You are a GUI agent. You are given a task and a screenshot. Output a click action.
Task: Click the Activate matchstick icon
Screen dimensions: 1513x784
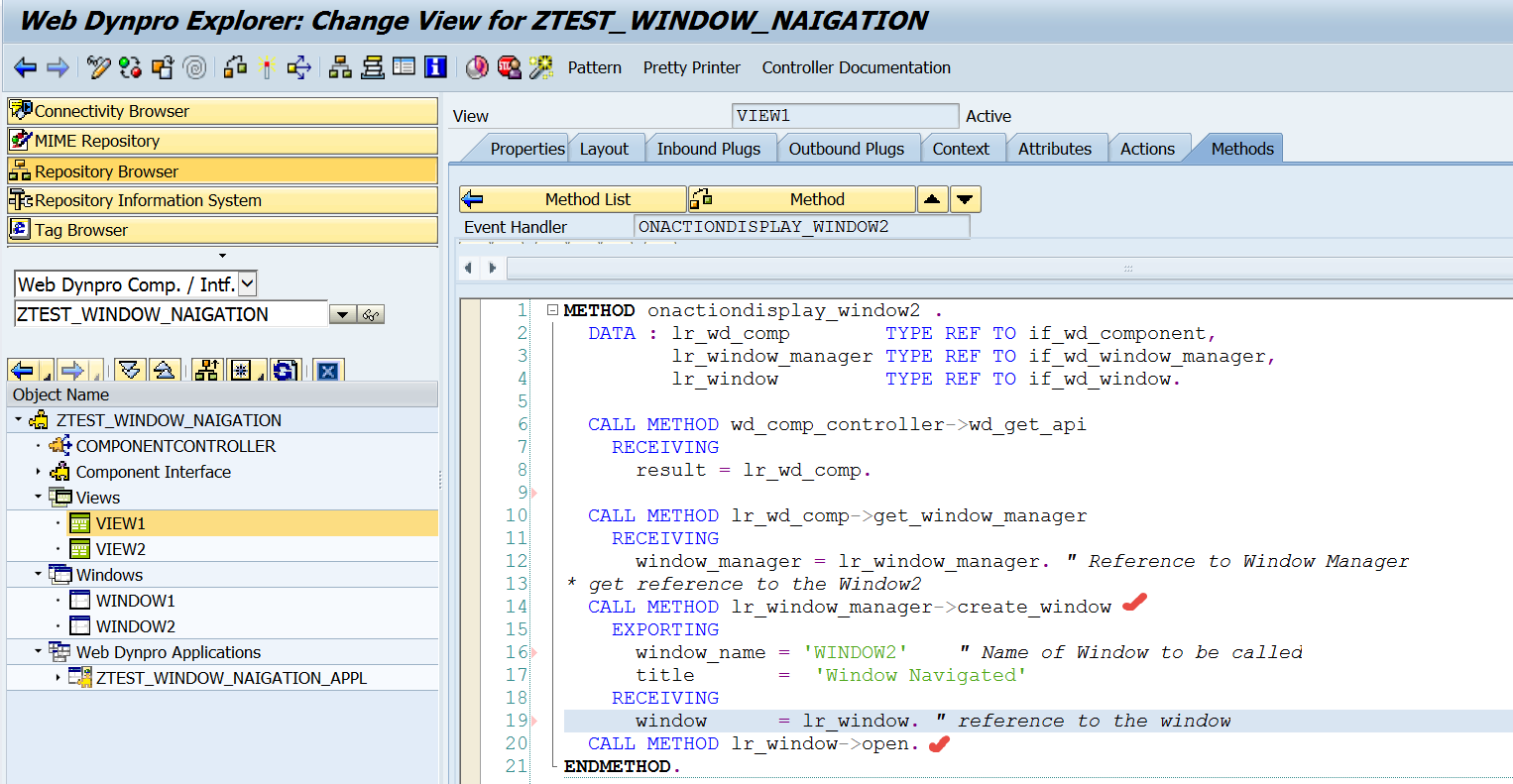(267, 67)
